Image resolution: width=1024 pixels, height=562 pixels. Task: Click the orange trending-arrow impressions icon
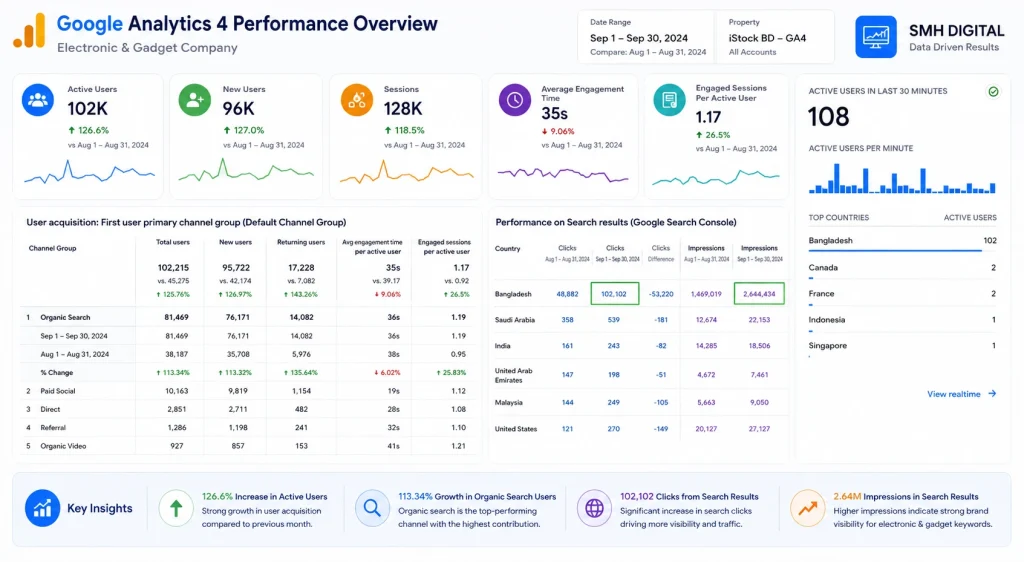tap(808, 508)
